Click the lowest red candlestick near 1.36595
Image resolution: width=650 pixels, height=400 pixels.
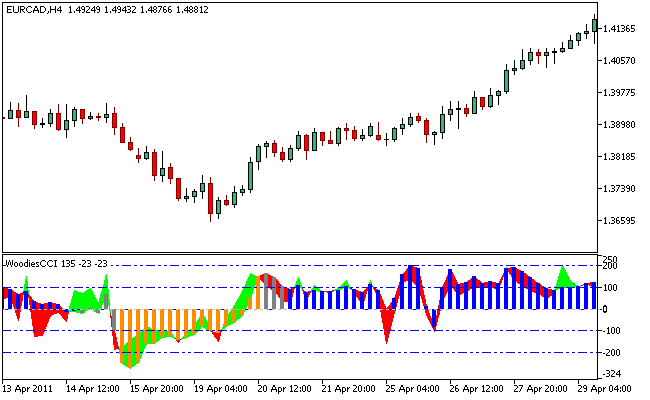point(211,199)
